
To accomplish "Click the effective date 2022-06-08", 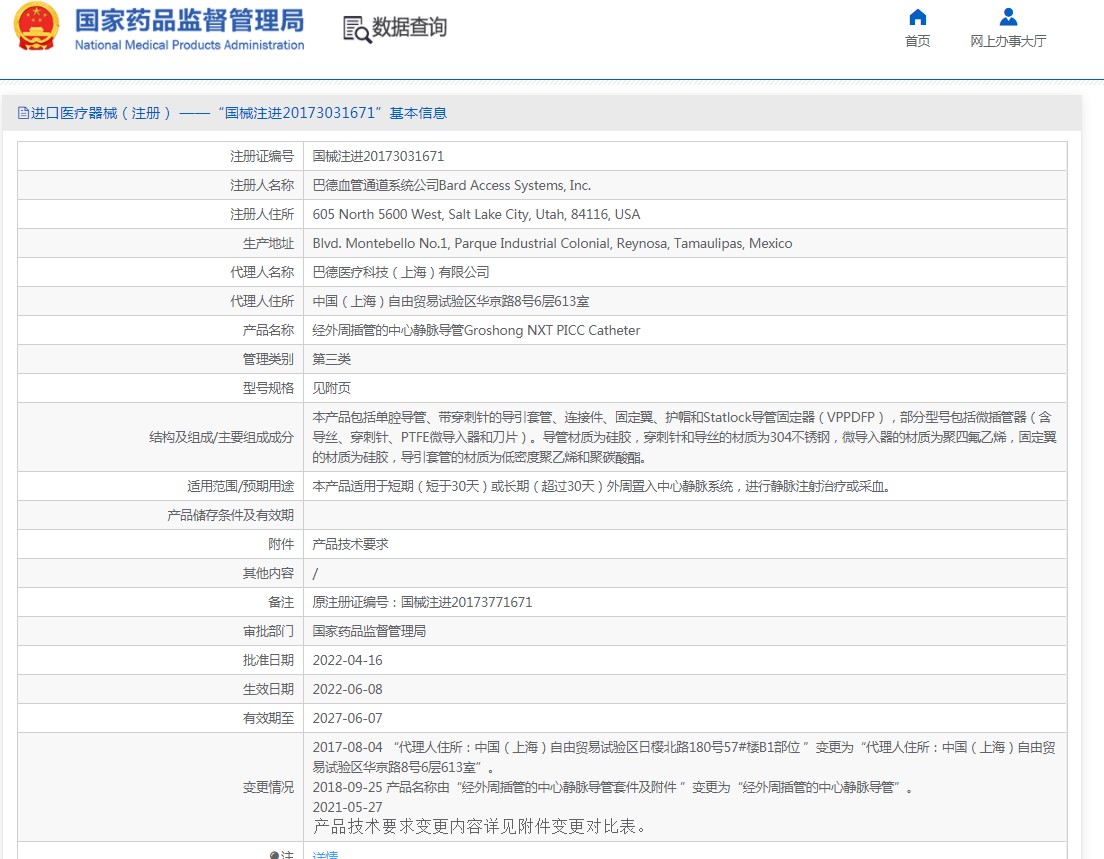I will point(348,689).
